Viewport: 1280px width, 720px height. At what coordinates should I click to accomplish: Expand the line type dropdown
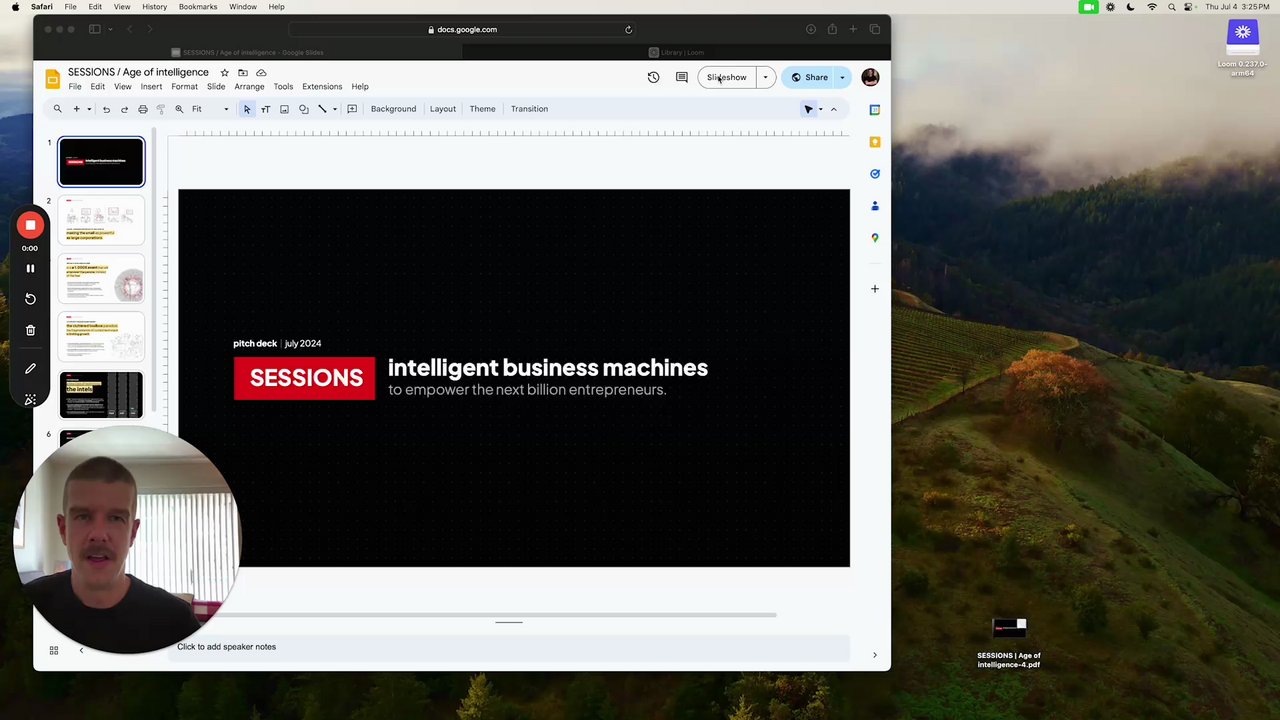click(x=334, y=109)
